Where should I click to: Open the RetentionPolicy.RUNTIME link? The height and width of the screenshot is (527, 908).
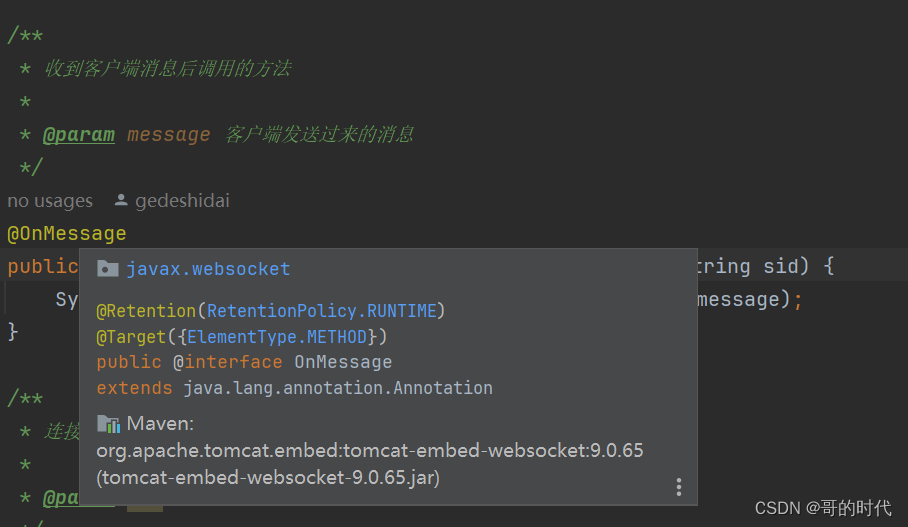322,311
